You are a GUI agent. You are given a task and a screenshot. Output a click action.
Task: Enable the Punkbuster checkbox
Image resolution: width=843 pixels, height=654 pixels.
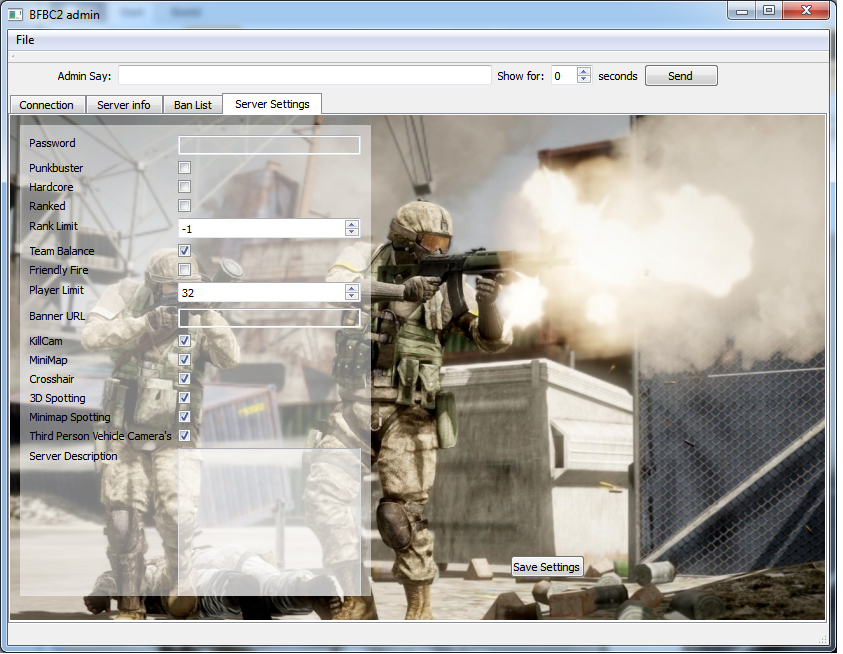pyautogui.click(x=185, y=168)
